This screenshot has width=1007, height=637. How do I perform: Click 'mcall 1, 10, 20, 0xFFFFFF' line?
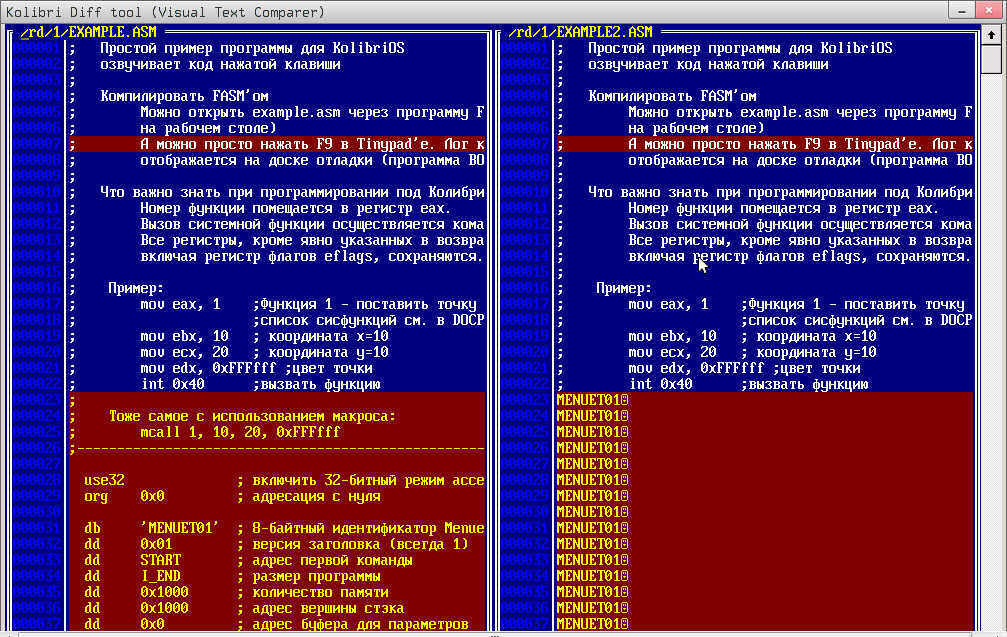(240, 432)
